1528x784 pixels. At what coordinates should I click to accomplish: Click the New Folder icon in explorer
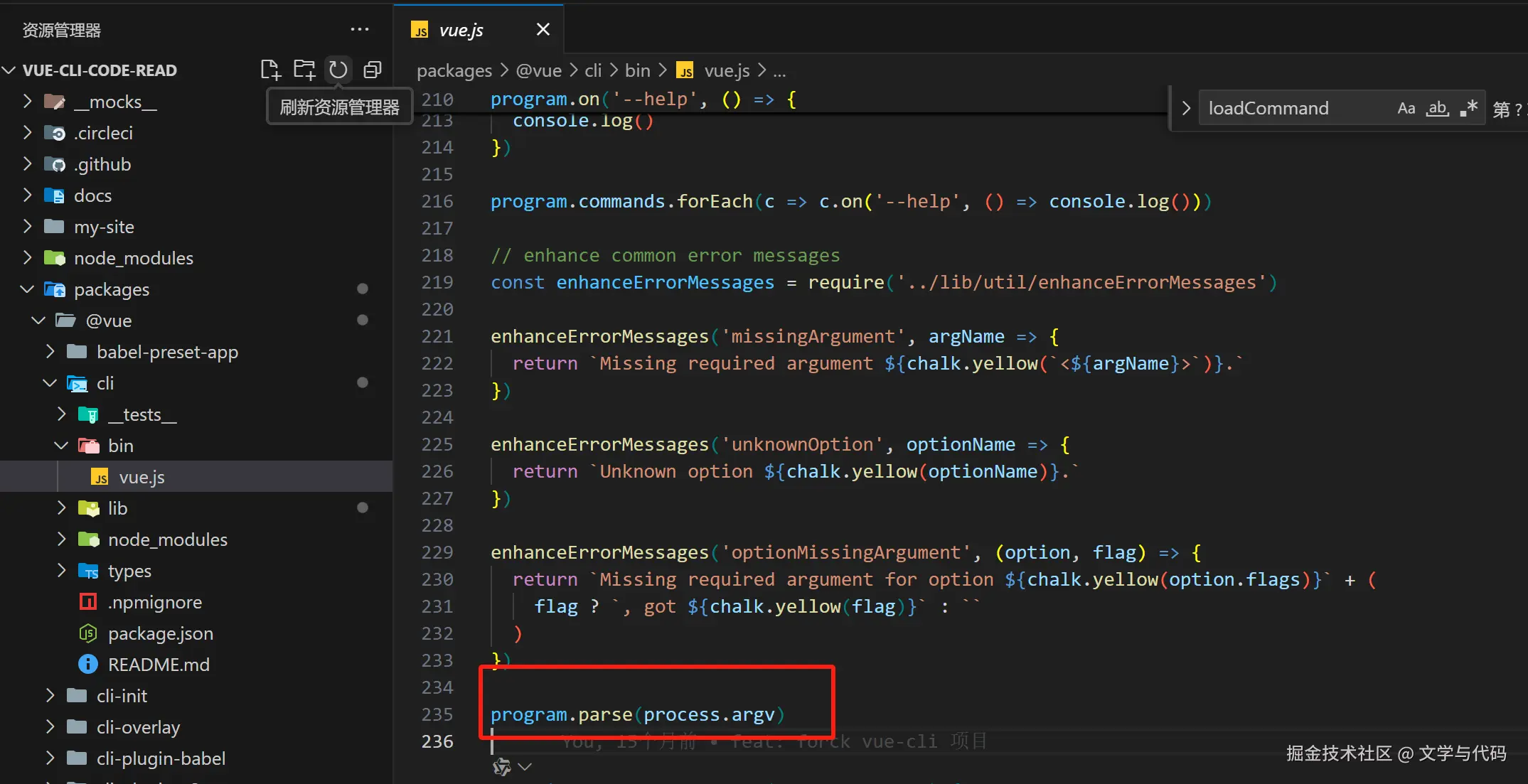304,70
